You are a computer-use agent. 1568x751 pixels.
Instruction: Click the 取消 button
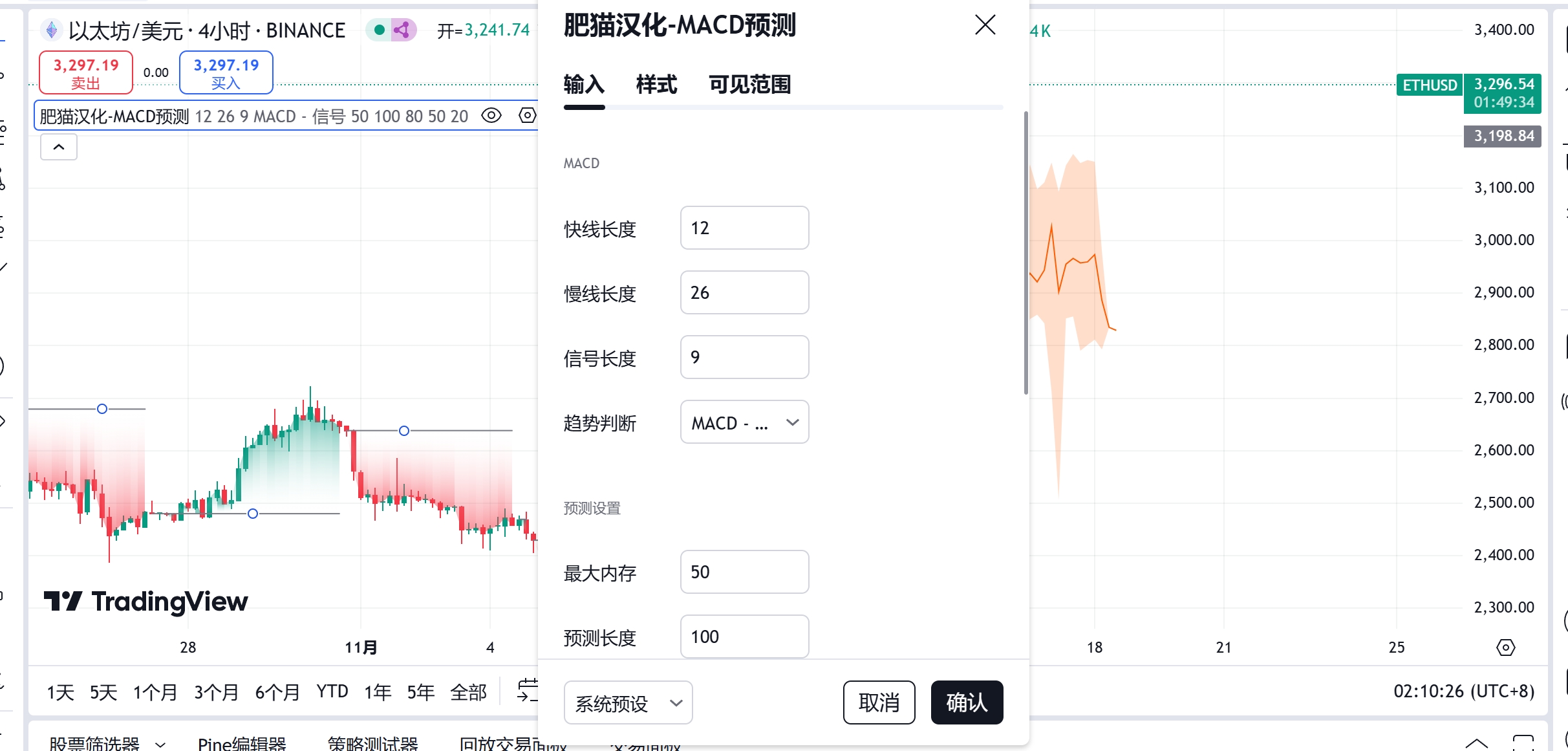879,702
